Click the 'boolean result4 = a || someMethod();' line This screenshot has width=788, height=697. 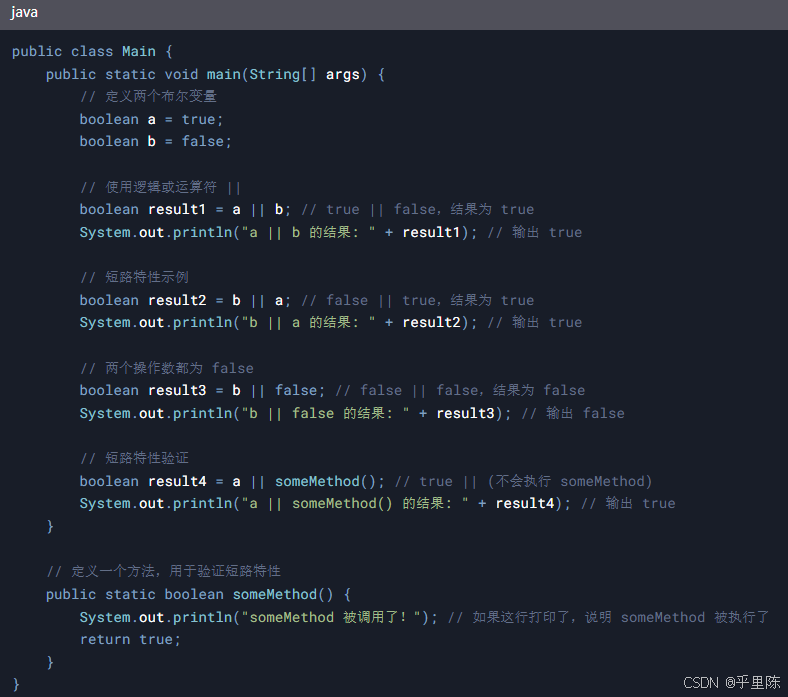tap(366, 481)
